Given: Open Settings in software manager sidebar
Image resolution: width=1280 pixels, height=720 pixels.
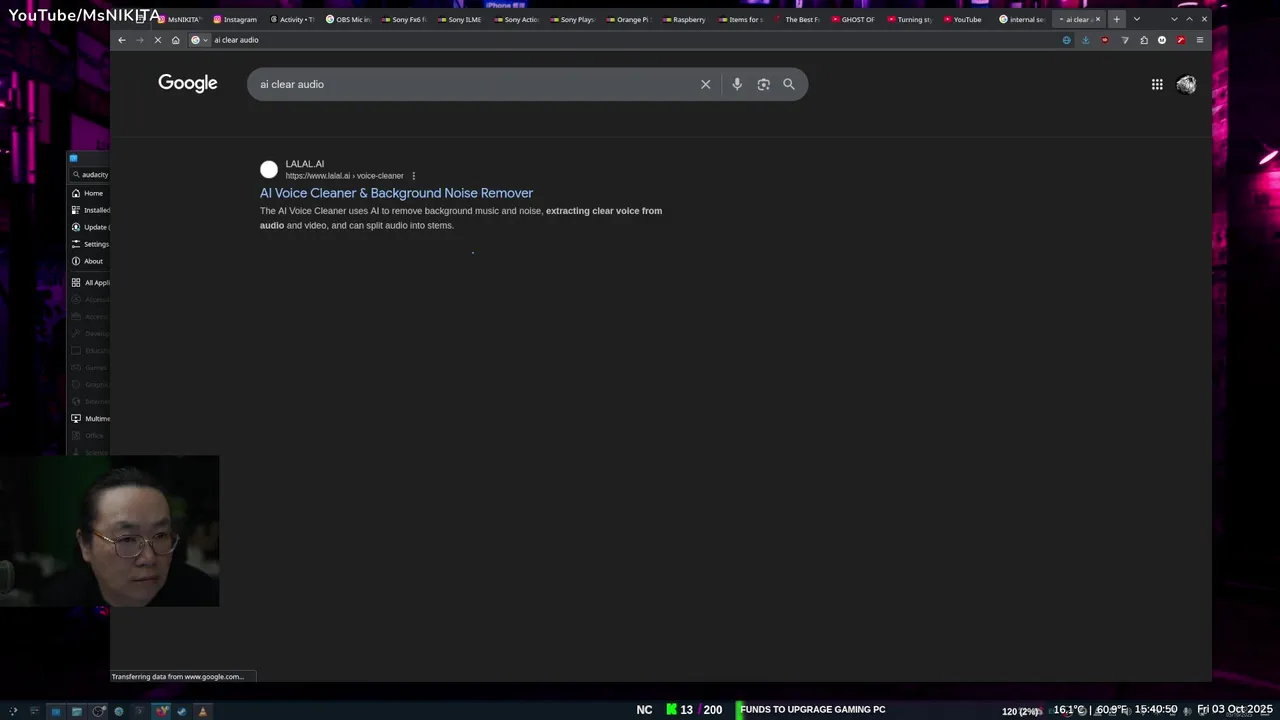Looking at the screenshot, I should (x=90, y=244).
